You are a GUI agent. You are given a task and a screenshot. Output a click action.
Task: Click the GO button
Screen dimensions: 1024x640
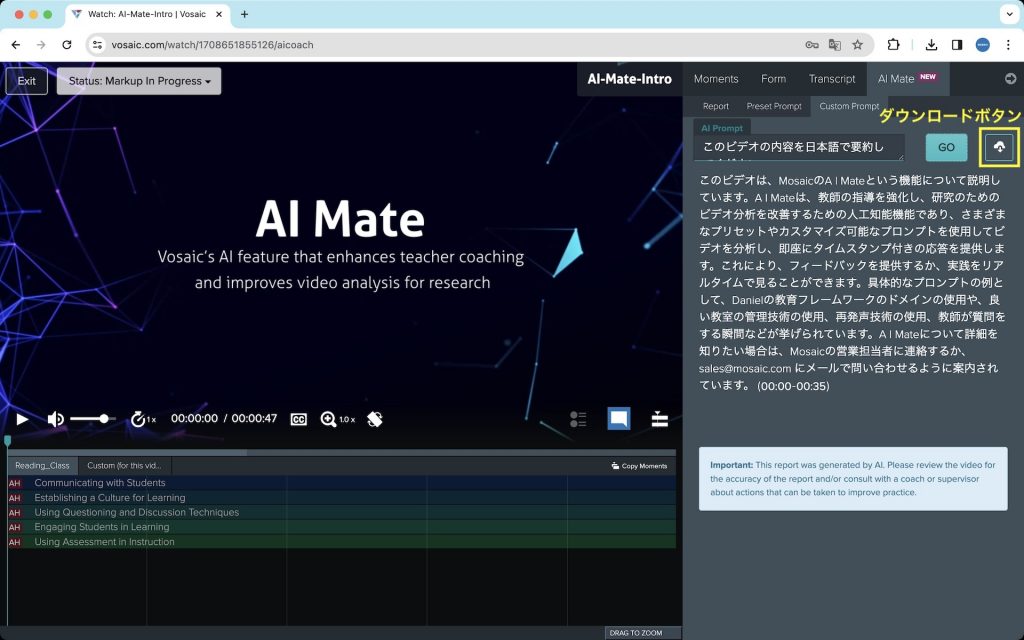[x=946, y=148]
